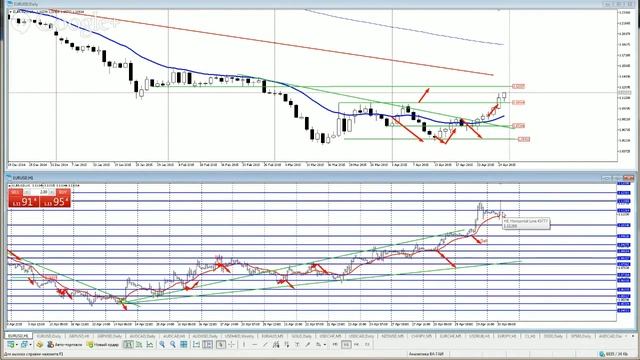Switch to the H4 timeframe

pyautogui.click(x=356, y=344)
